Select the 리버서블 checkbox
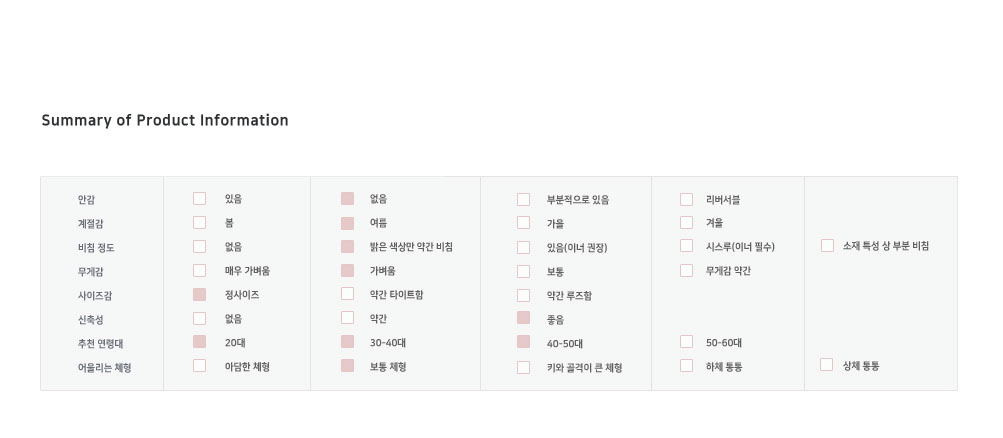The width and height of the screenshot is (1003, 438). pyautogui.click(x=686, y=199)
